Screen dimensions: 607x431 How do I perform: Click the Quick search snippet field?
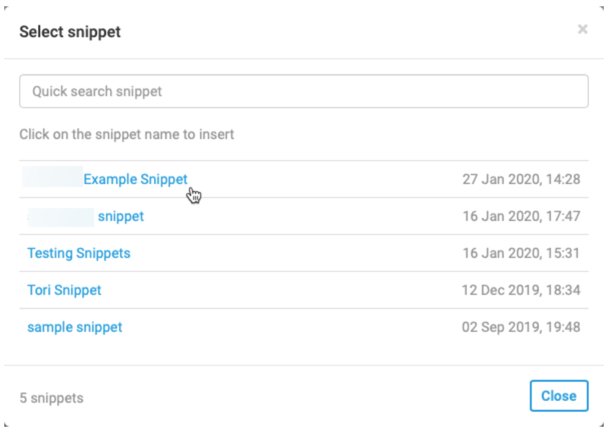point(303,91)
